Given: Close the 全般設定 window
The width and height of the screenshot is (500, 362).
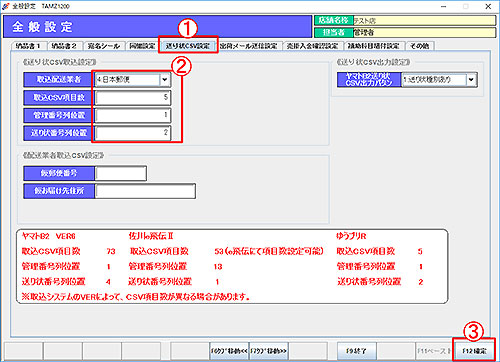Looking at the screenshot, I should 488,6.
